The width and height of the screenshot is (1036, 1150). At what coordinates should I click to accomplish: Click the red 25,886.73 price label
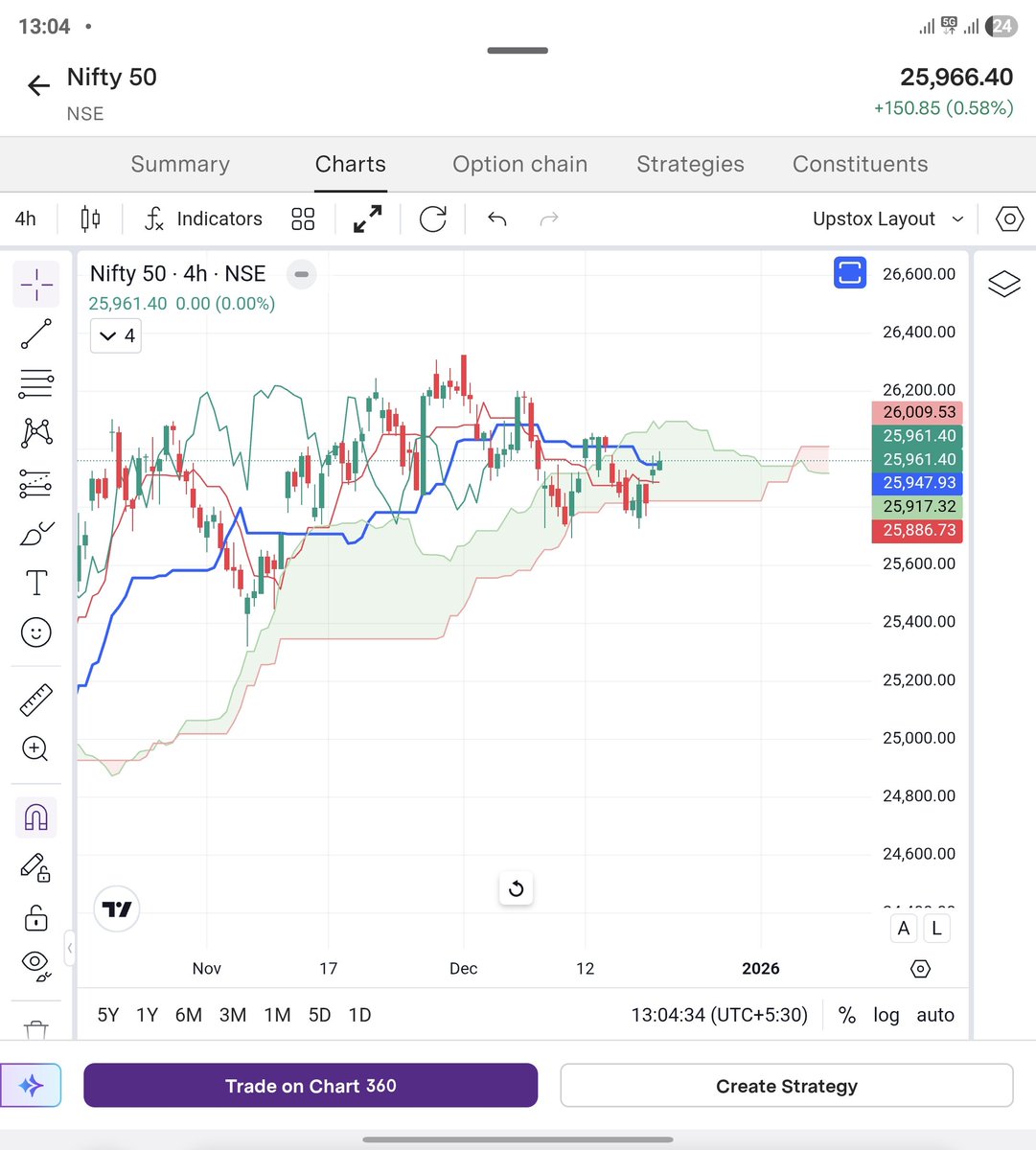(x=917, y=530)
